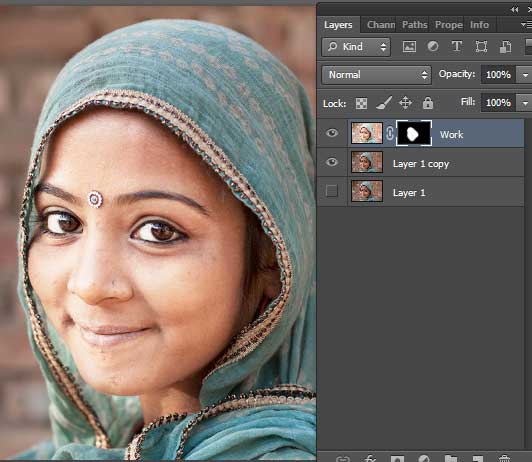Expand the Opacity slider arrow

(x=525, y=75)
